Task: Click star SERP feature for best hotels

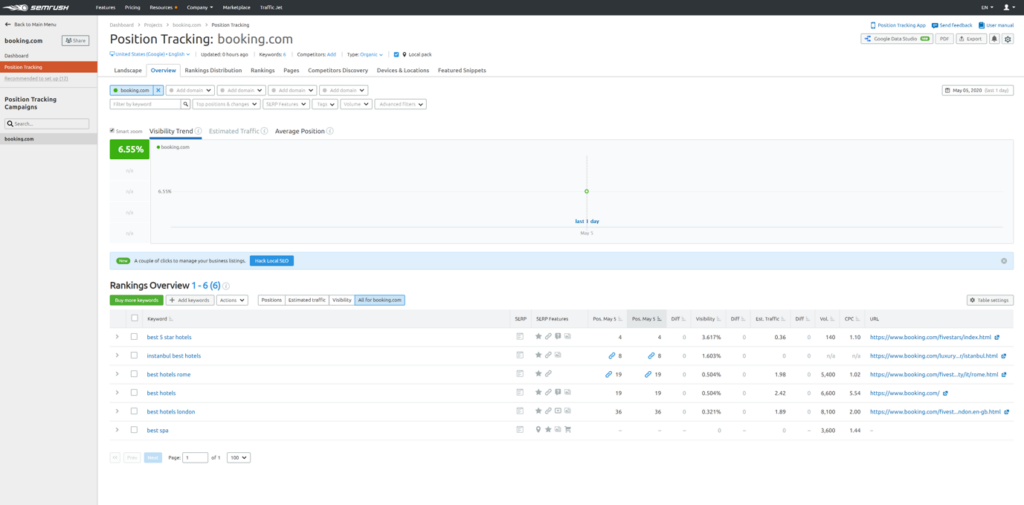Action: coord(539,393)
